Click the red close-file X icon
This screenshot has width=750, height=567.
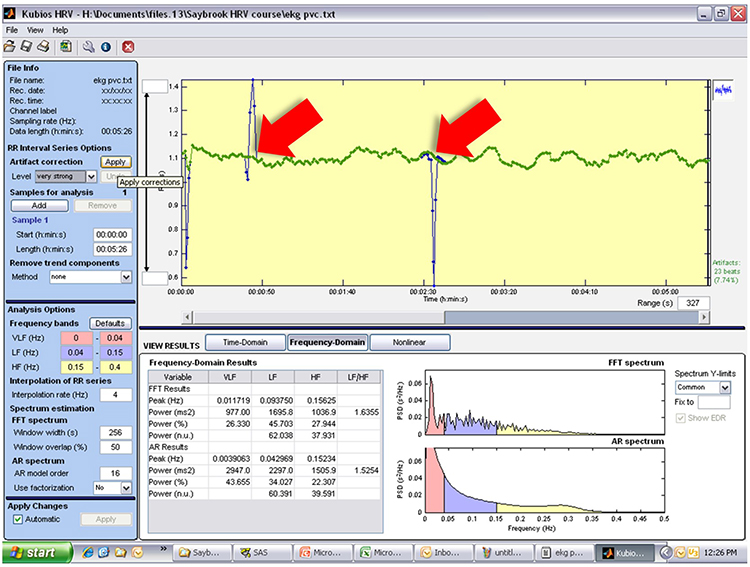pyautogui.click(x=128, y=46)
